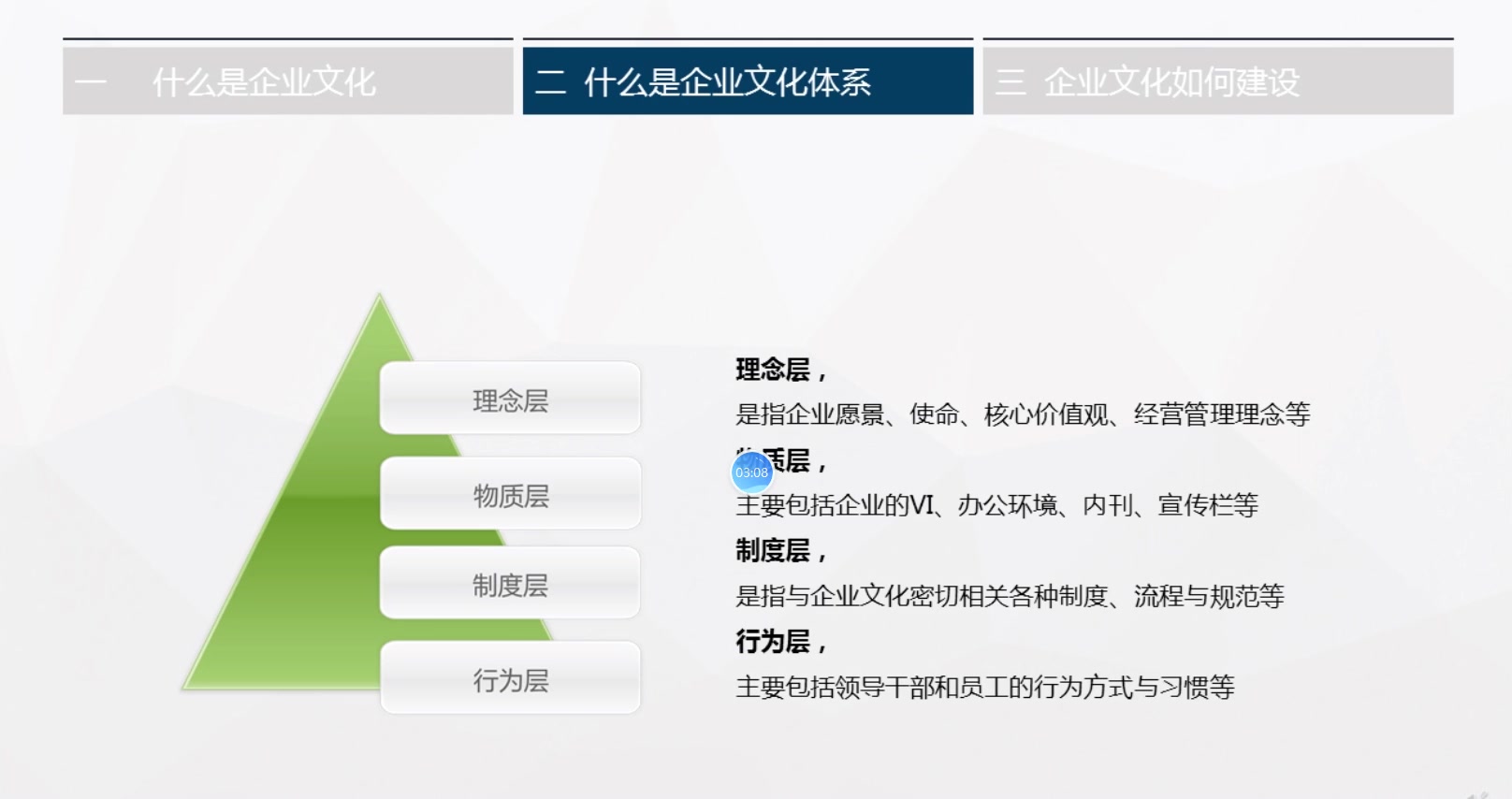
Task: Click the blue 03:08 timer bubble
Action: [x=751, y=472]
